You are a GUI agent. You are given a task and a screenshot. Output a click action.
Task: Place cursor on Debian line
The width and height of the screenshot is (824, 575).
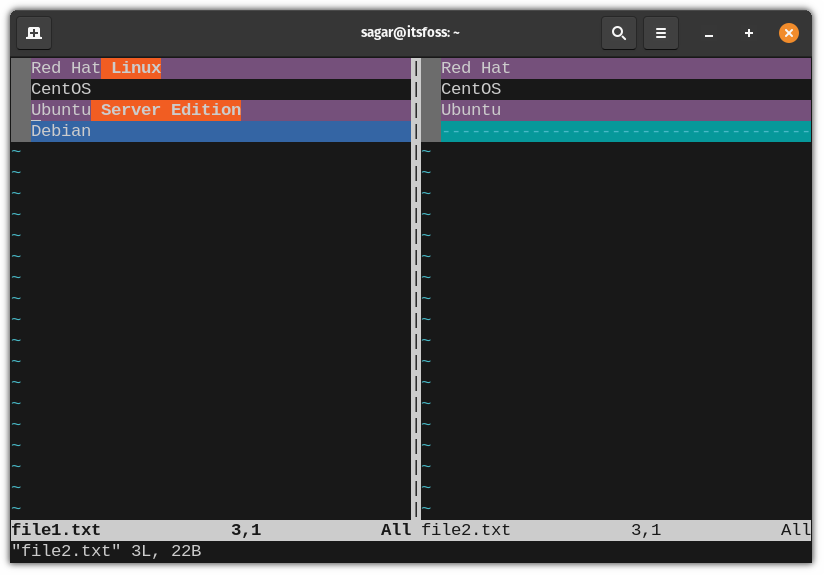[221, 131]
